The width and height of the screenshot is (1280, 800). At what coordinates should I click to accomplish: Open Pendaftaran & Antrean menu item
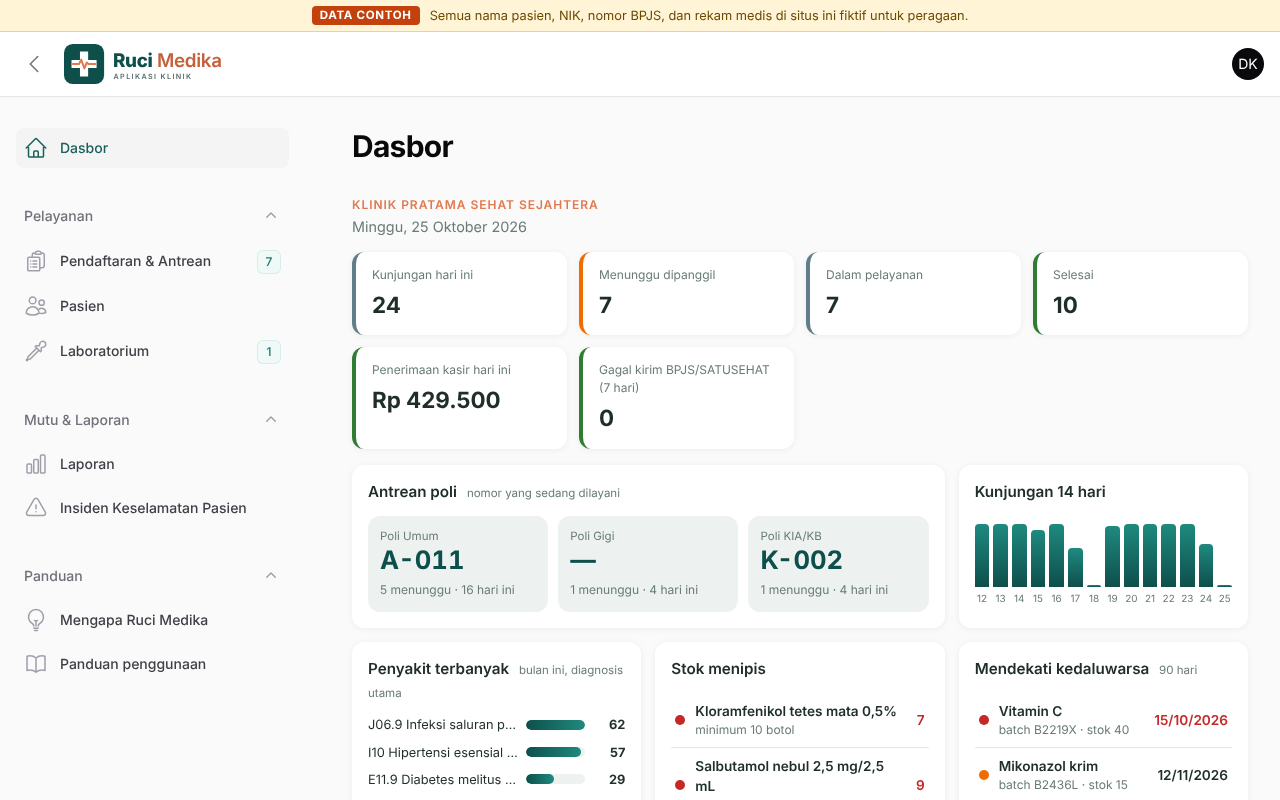tap(152, 262)
